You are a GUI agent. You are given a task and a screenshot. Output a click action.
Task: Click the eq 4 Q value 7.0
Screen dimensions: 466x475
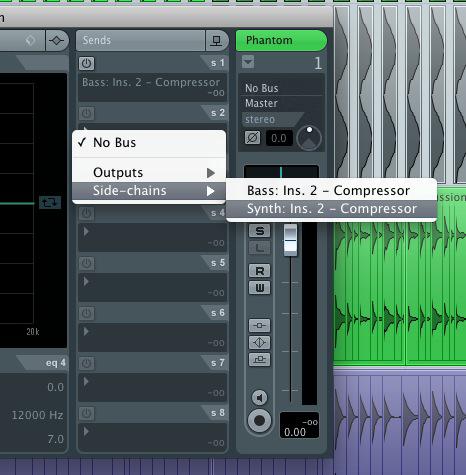pos(55,439)
